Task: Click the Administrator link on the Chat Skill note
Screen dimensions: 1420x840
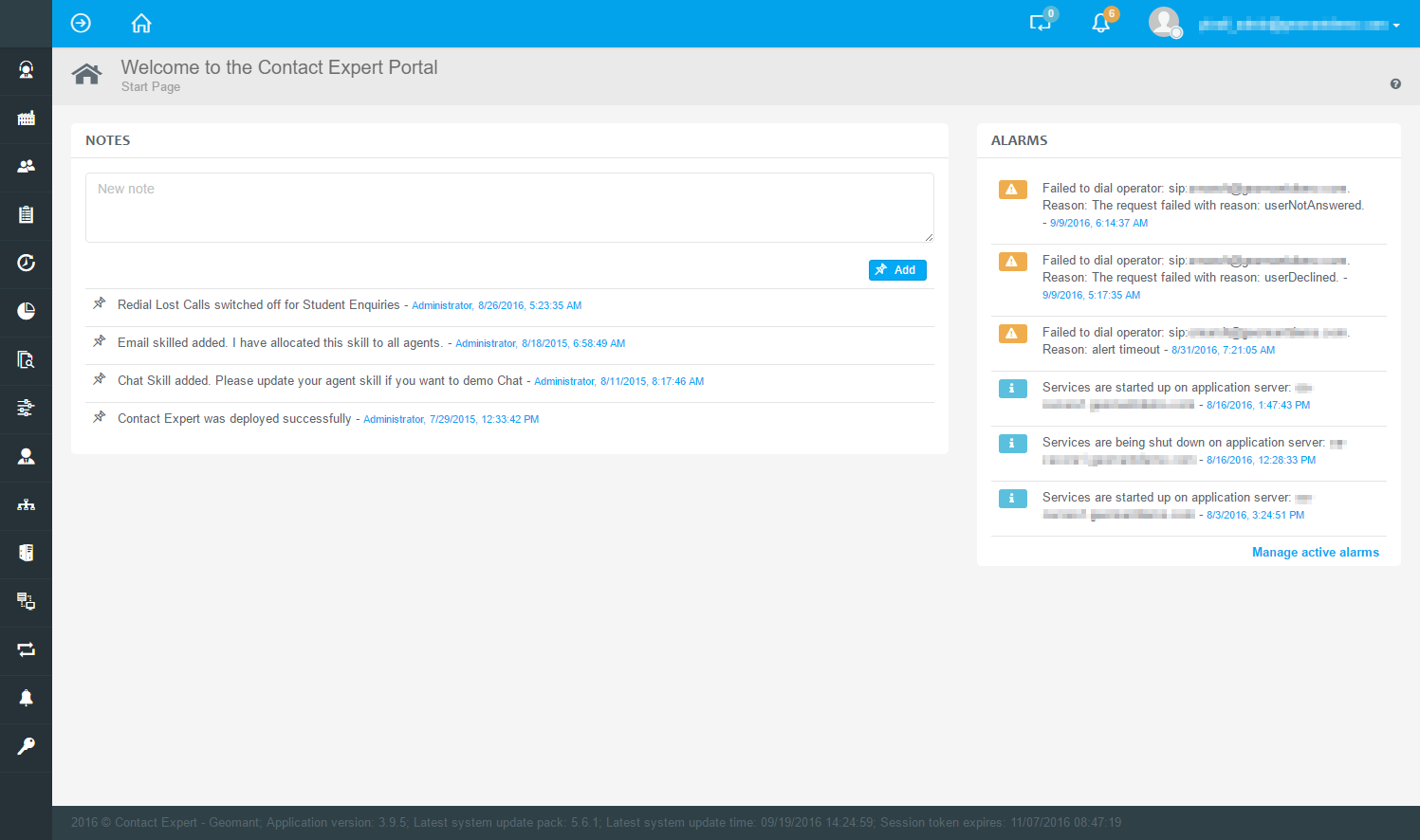Action: tap(564, 380)
